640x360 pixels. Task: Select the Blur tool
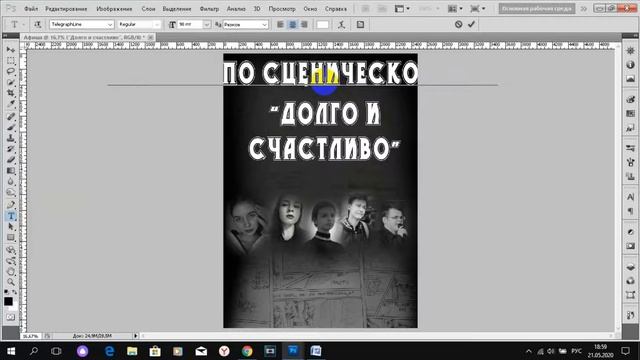point(11,182)
